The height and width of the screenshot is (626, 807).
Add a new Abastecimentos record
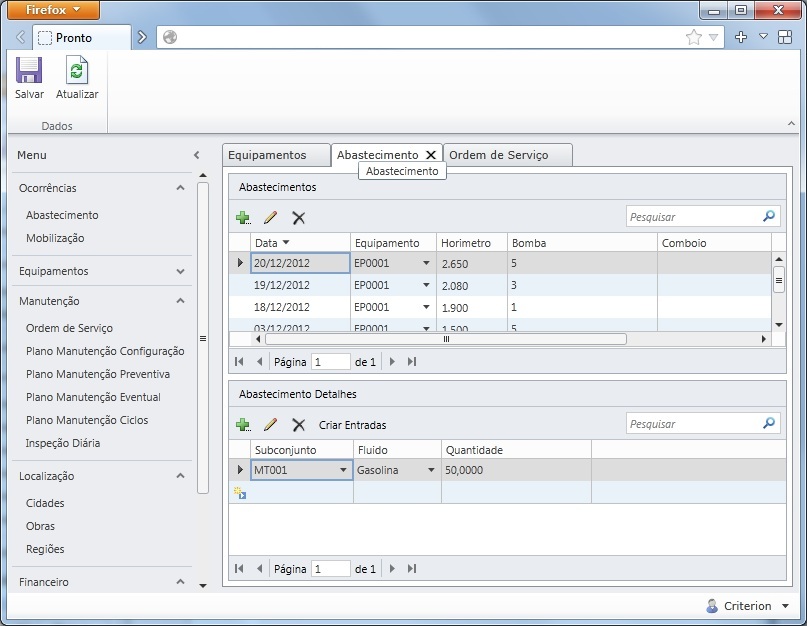(243, 218)
